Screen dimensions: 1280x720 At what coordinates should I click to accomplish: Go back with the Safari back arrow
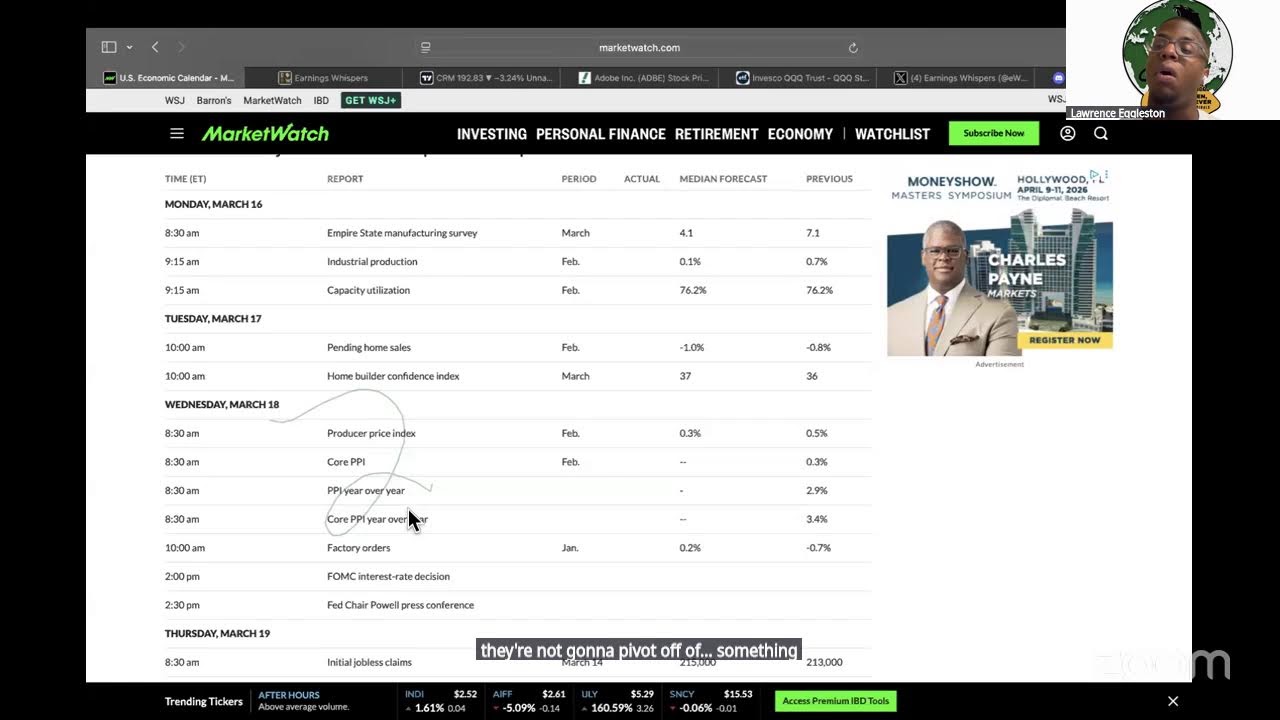pos(155,47)
